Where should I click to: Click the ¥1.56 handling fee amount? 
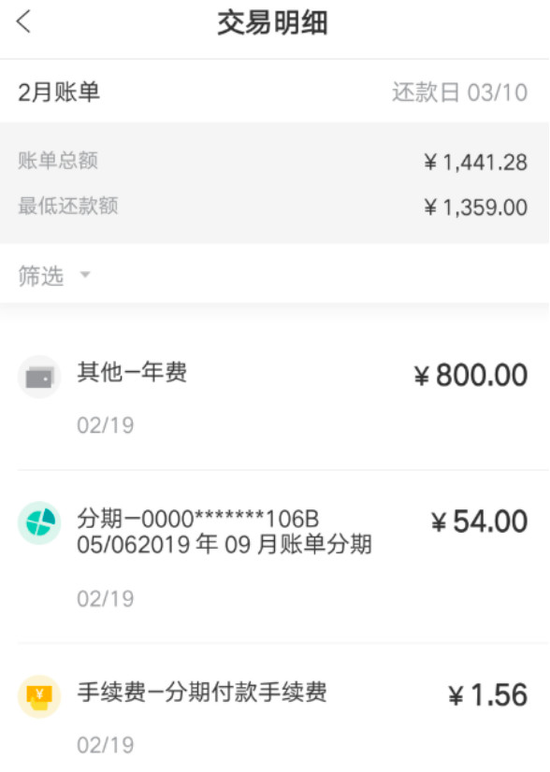[x=488, y=695]
